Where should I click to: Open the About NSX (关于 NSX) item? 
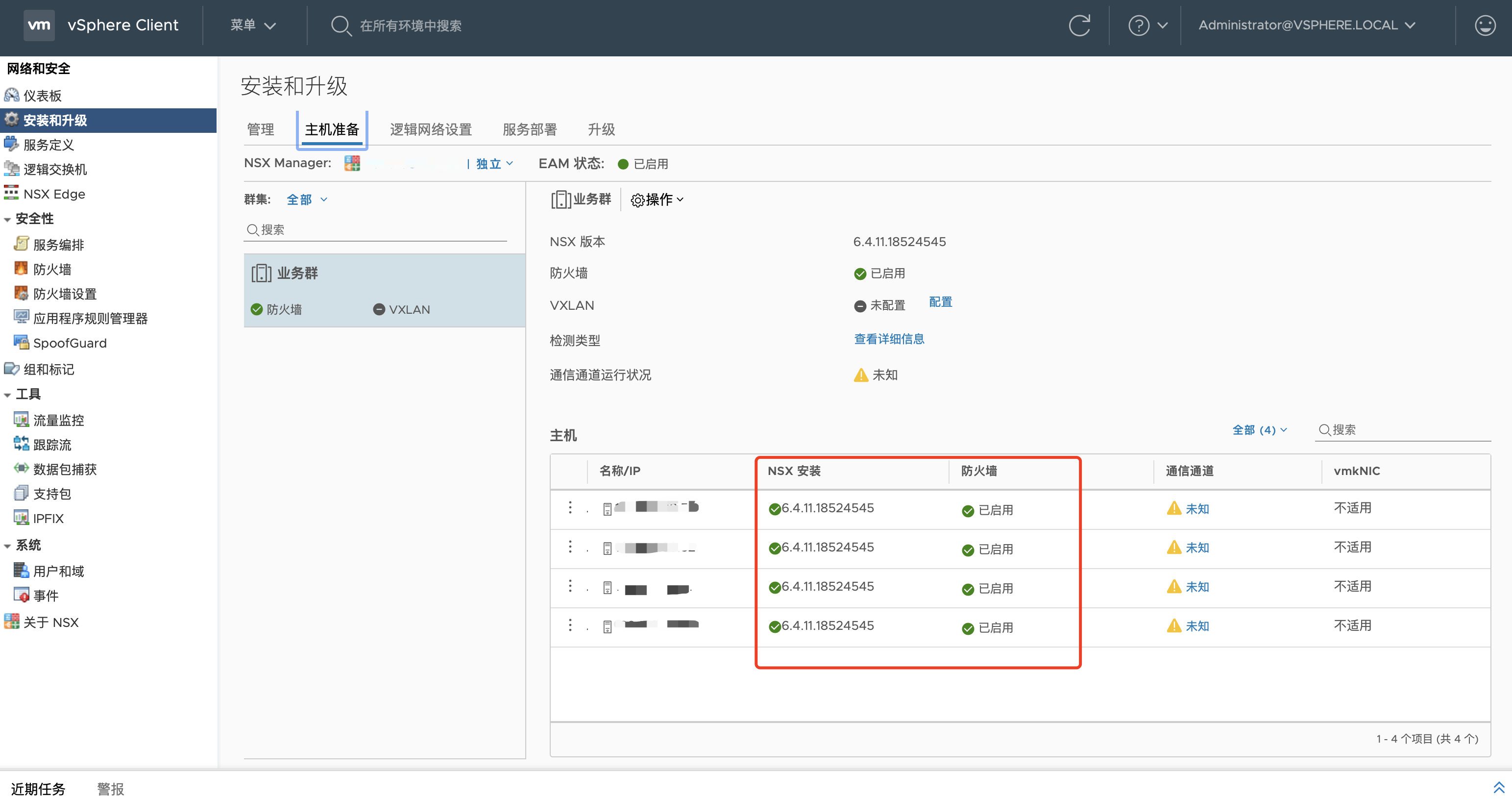pyautogui.click(x=50, y=623)
